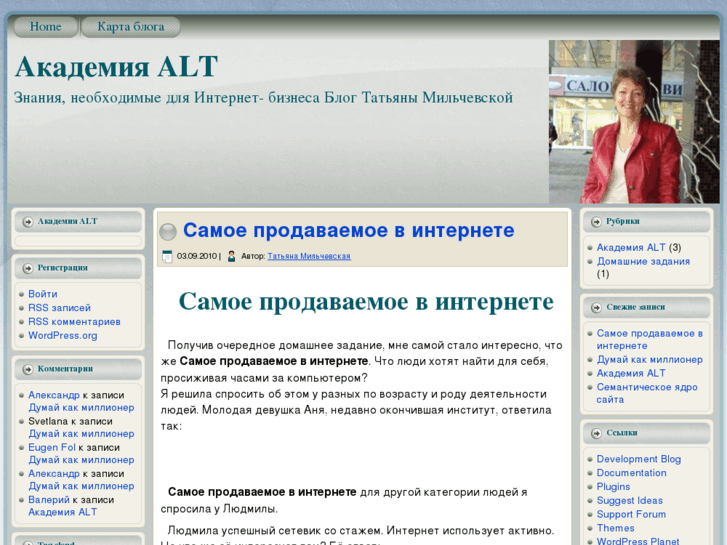Open Development Blog link
The width and height of the screenshot is (727, 545).
(x=638, y=459)
